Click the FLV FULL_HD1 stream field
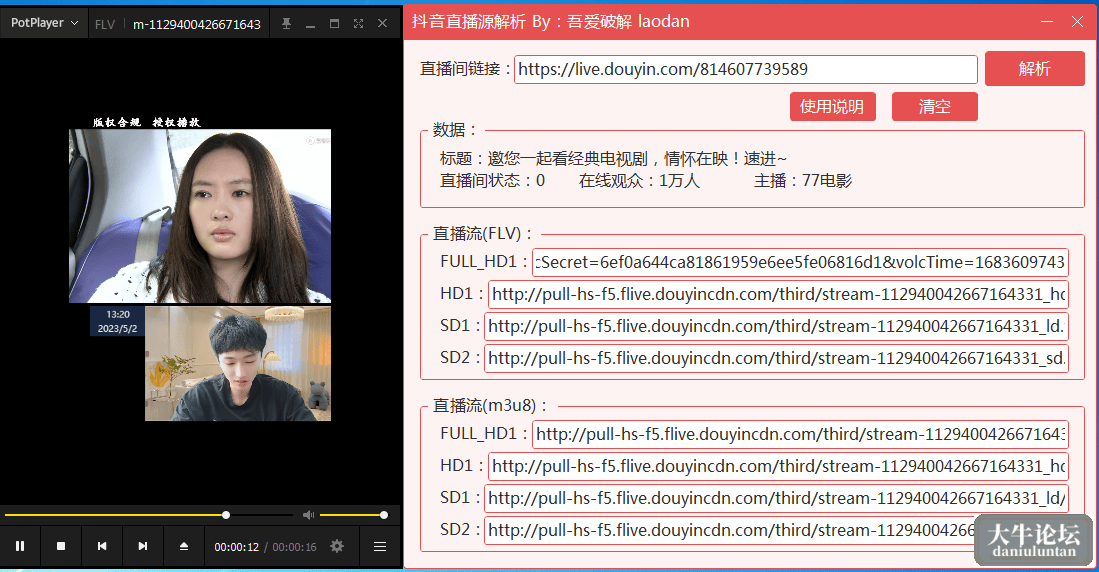 click(x=800, y=262)
